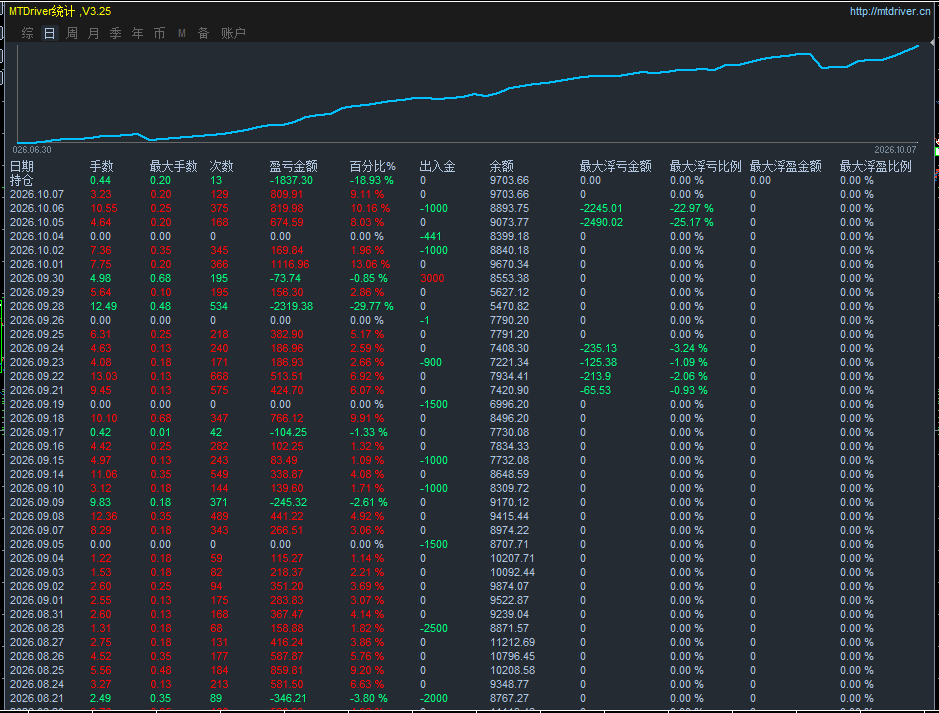Click the 次数 column header
This screenshot has height=713, width=939.
tap(222, 166)
